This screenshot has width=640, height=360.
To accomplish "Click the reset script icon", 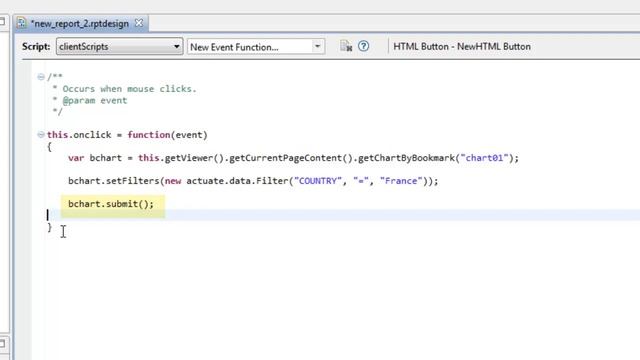I will [x=346, y=46].
